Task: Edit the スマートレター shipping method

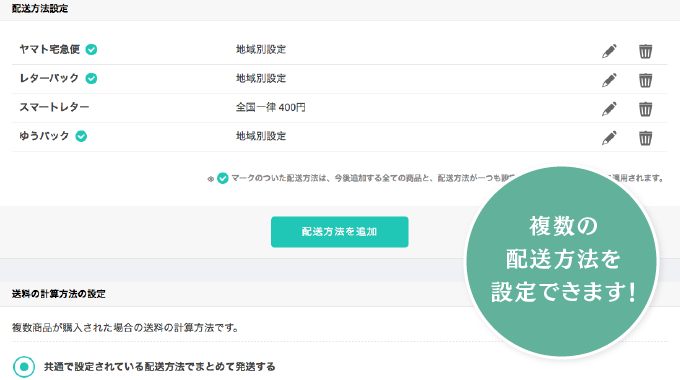Action: (x=609, y=109)
